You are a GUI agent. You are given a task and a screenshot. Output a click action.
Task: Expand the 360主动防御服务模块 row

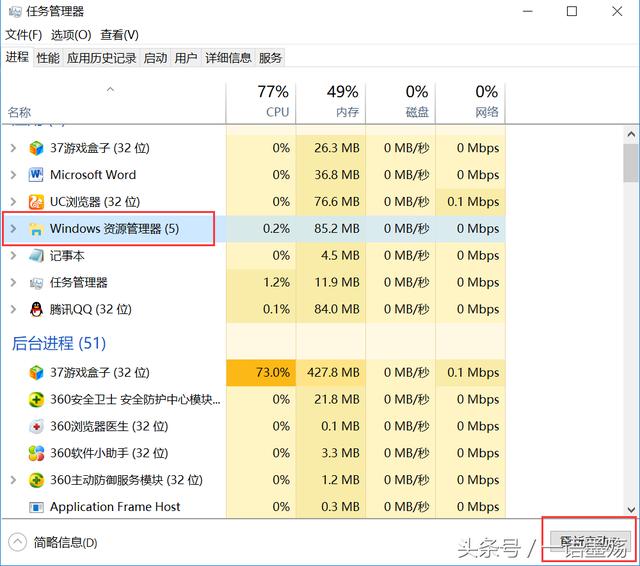coord(13,480)
